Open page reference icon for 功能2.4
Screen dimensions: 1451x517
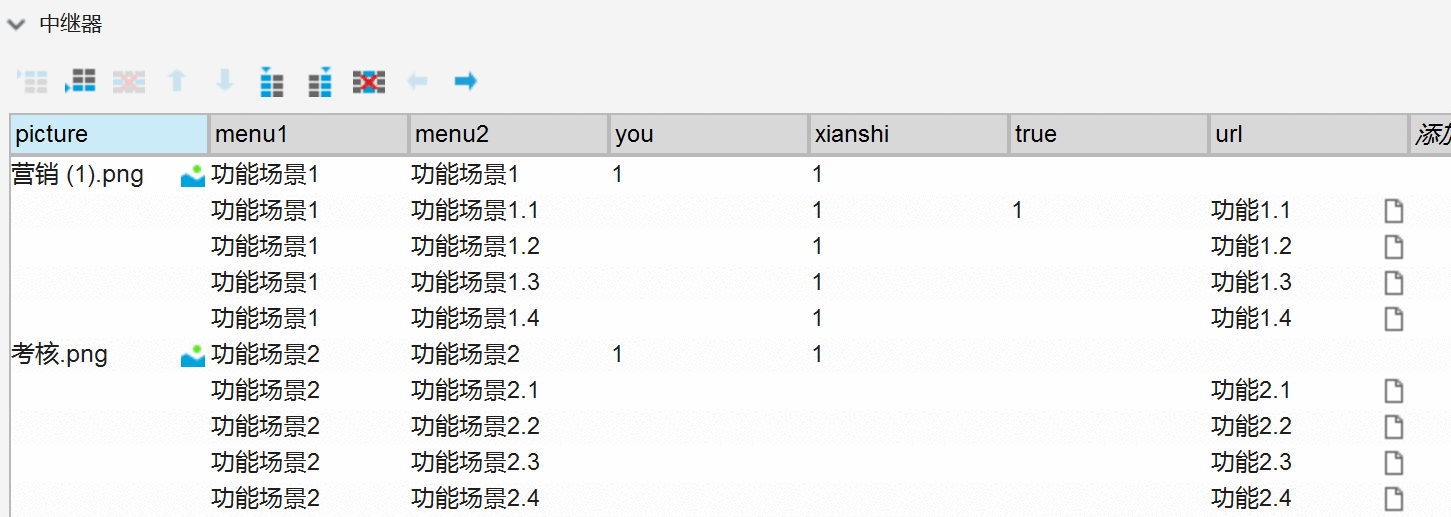[1393, 499]
